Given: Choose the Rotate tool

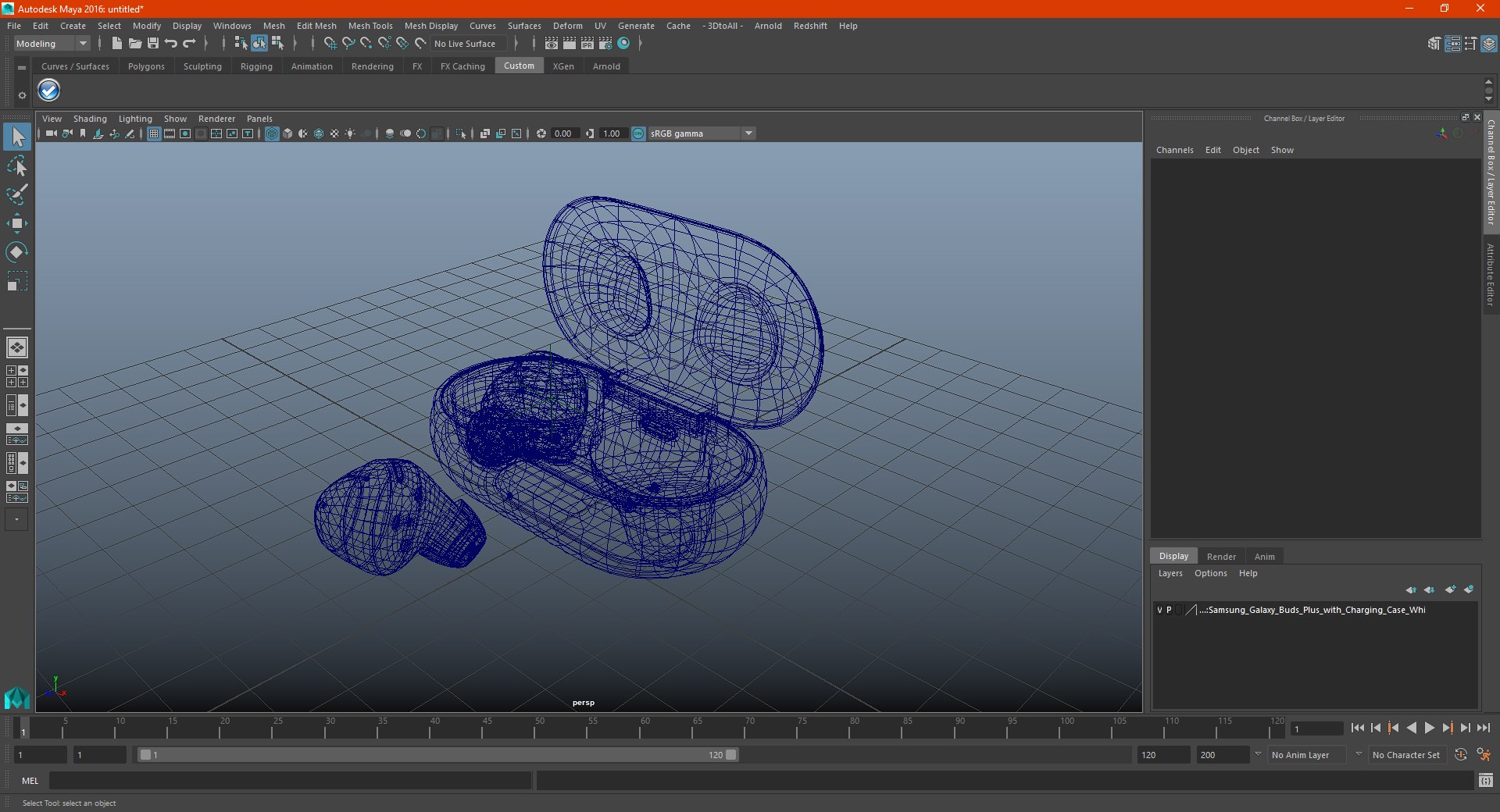Looking at the screenshot, I should (17, 252).
